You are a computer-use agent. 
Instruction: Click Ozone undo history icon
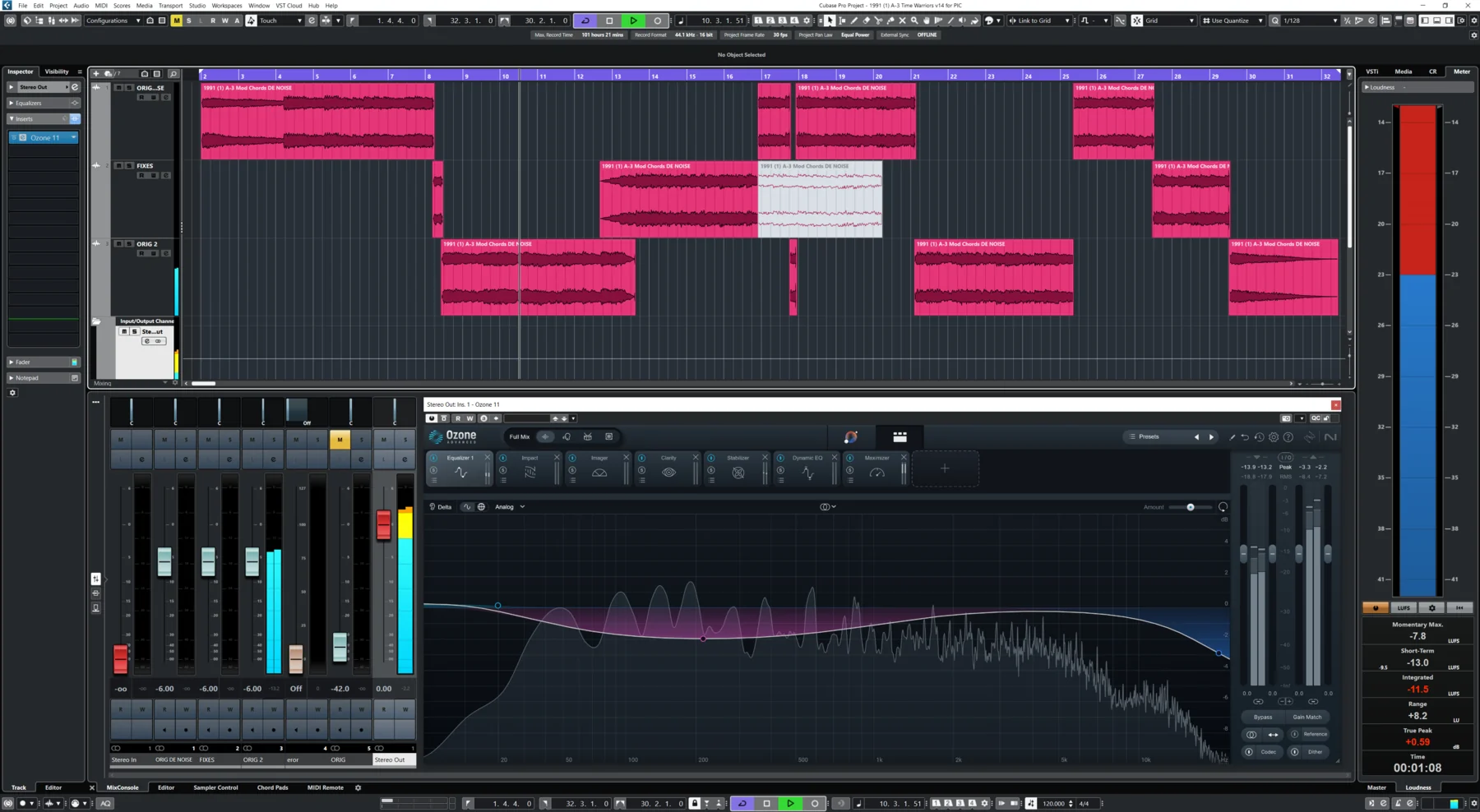tap(1259, 437)
